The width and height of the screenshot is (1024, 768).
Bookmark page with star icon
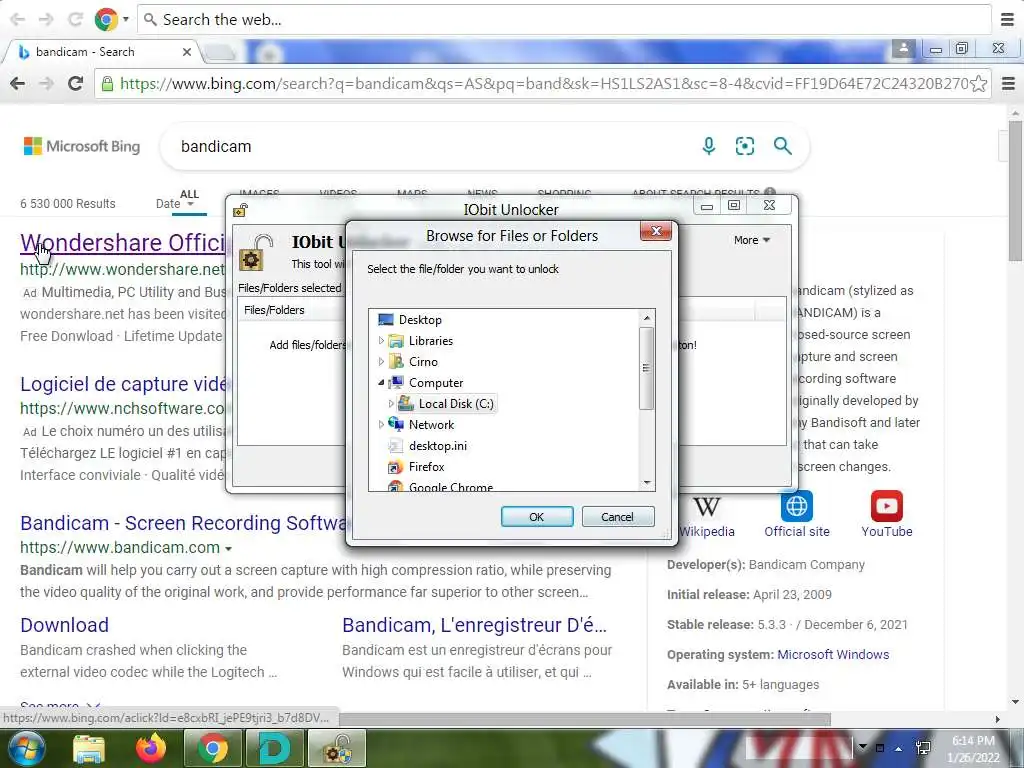978,84
